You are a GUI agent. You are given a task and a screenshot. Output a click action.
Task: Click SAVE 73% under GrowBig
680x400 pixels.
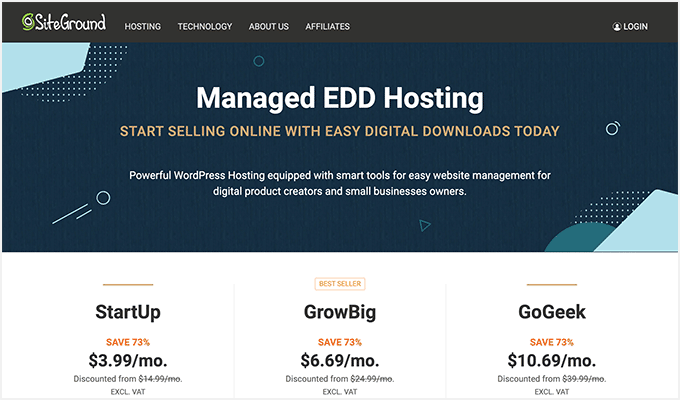click(x=340, y=342)
